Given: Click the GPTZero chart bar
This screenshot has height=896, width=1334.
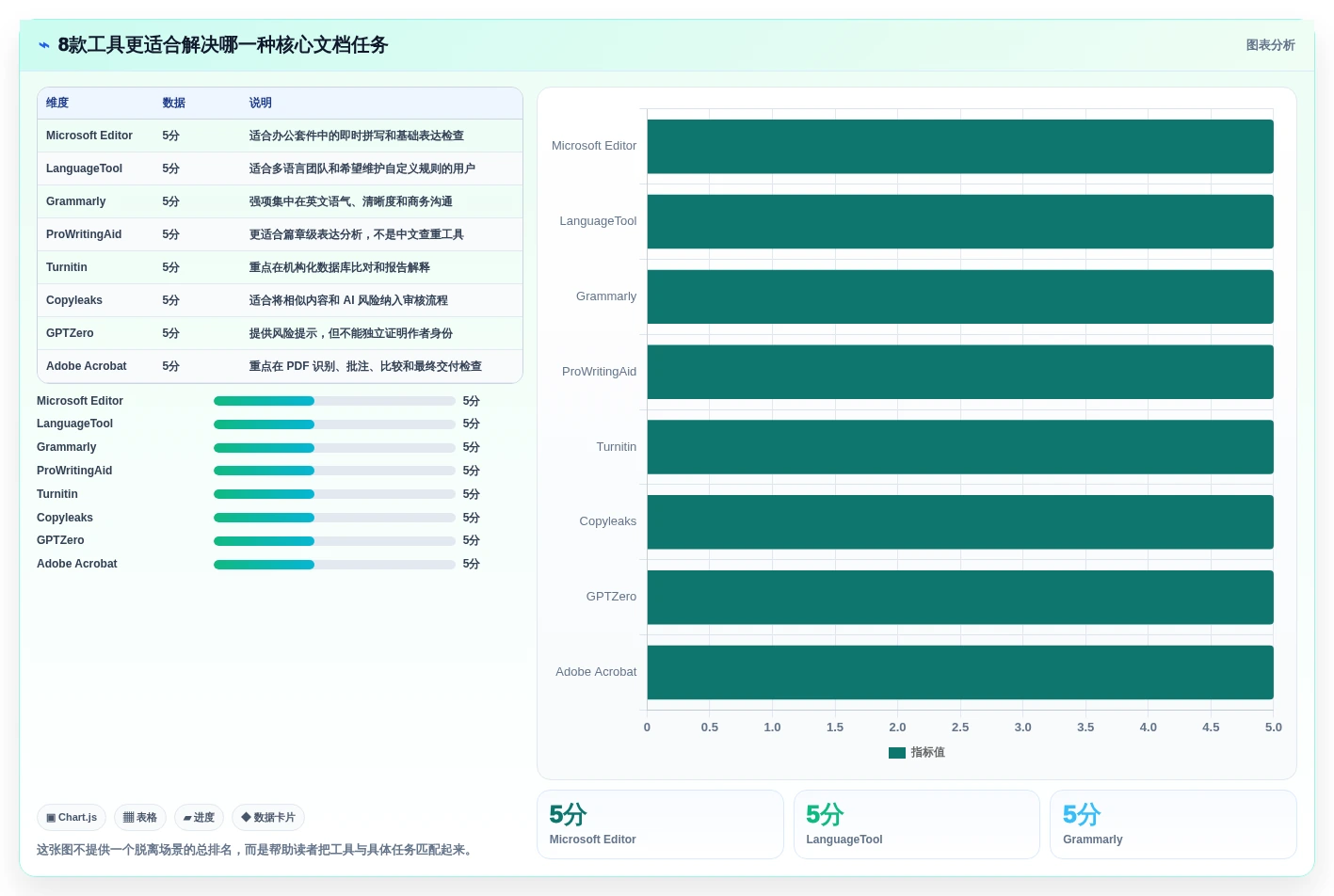Looking at the screenshot, I should (960, 598).
